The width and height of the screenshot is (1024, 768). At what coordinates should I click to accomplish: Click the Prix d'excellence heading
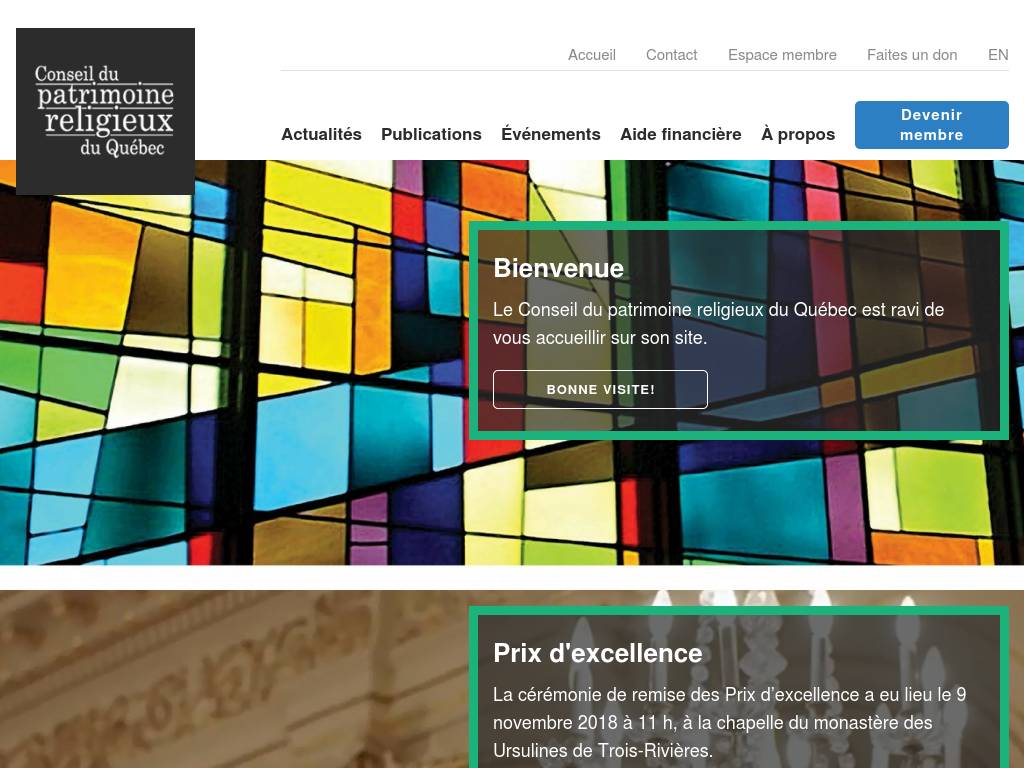[598, 653]
